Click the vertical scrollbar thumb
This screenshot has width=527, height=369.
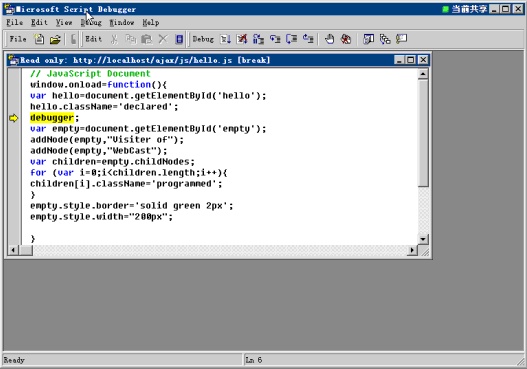pyautogui.click(x=423, y=133)
